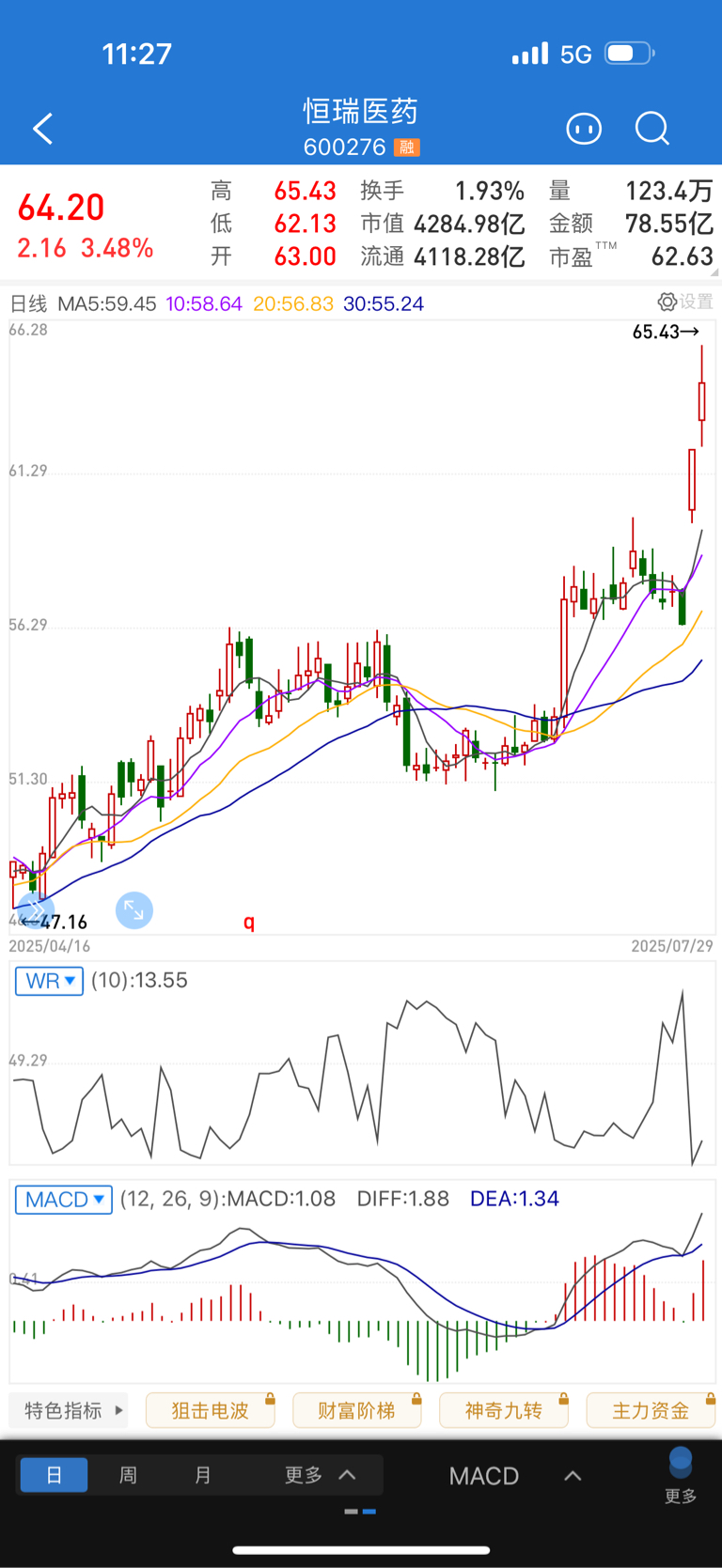Open locked 财富阶梯 indicator
This screenshot has width=722, height=1568.
click(357, 1410)
